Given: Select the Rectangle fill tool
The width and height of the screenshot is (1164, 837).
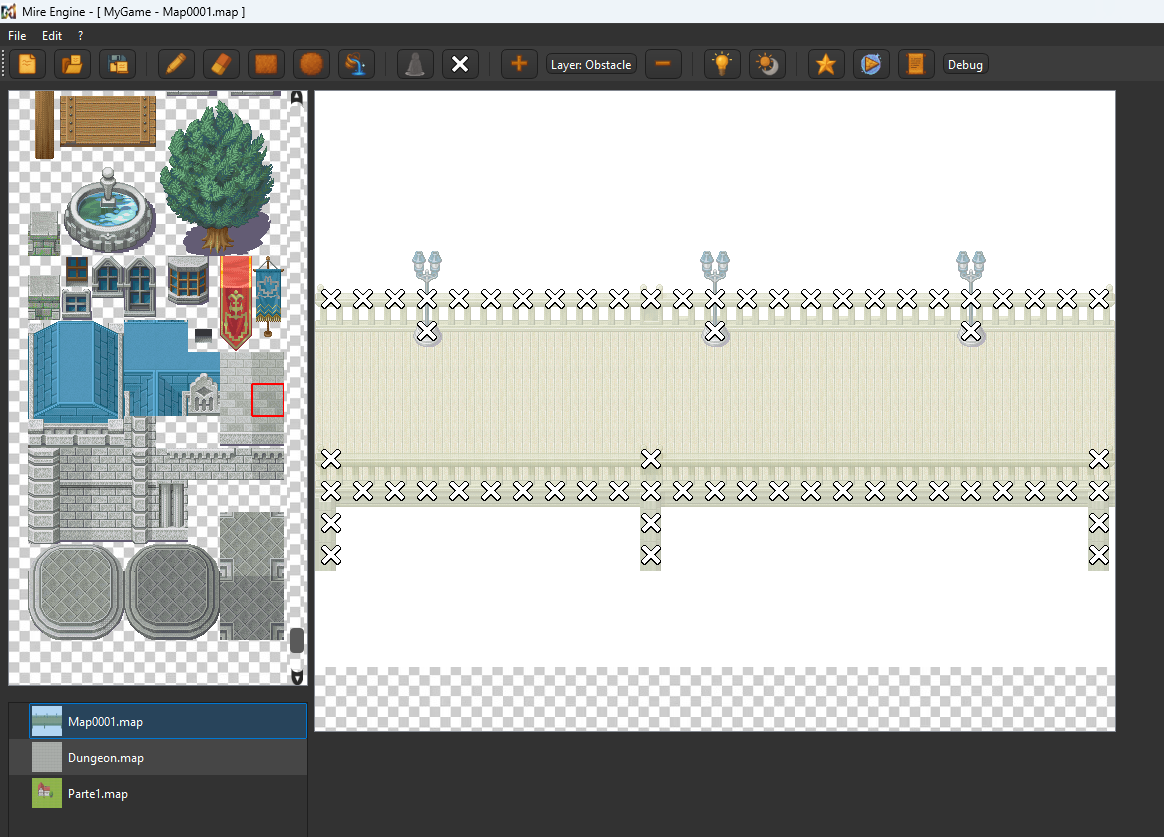Looking at the screenshot, I should [x=266, y=65].
